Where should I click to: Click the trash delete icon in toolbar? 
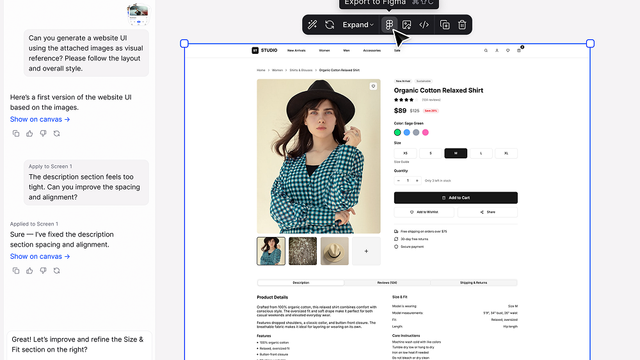point(462,25)
